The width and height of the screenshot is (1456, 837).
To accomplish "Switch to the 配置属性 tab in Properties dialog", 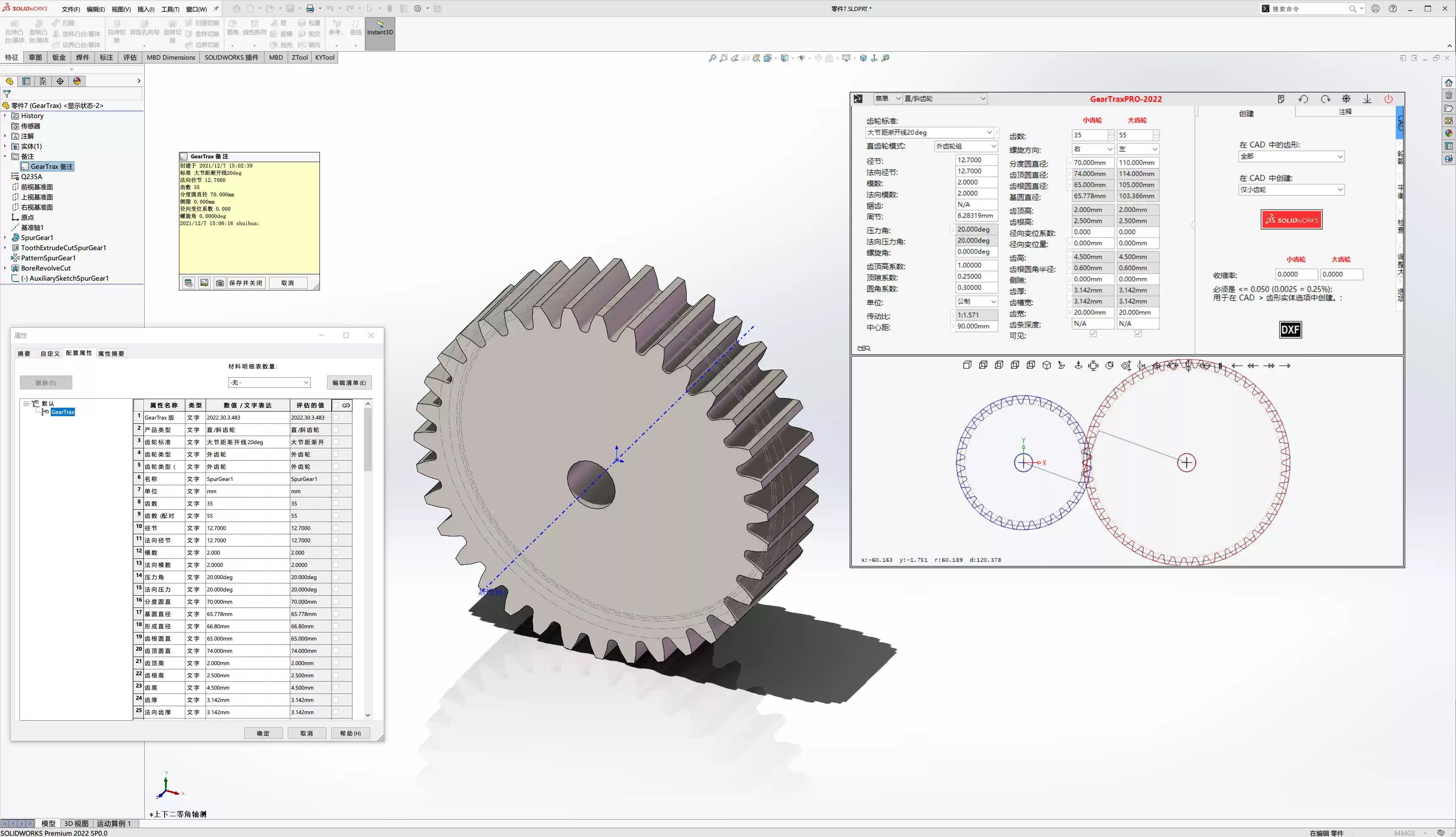I will point(79,353).
